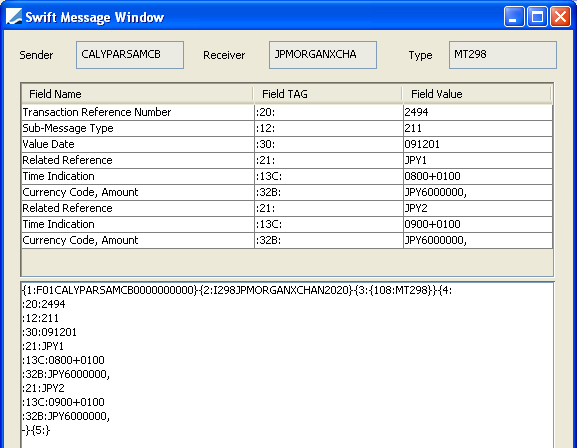The height and width of the screenshot is (448, 577).
Task: Select the Value Date row
Action: 287,144
